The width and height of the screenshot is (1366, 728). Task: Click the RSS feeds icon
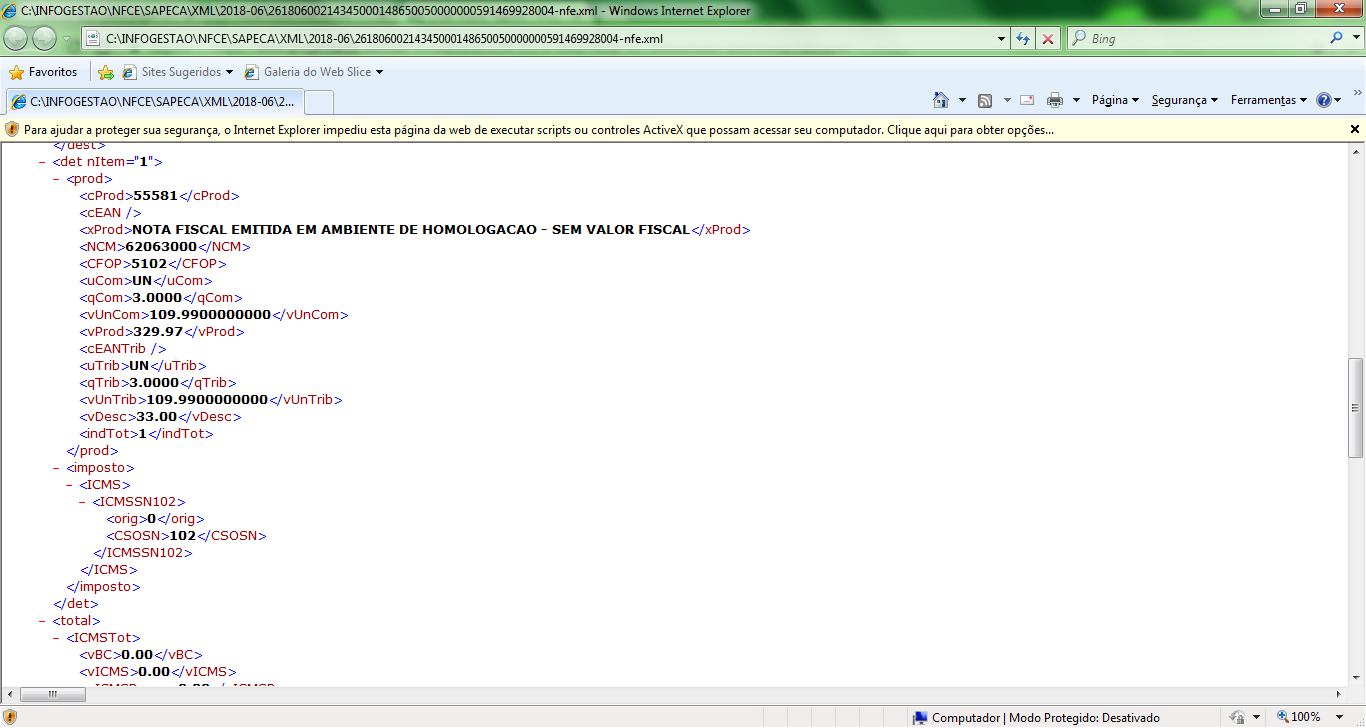click(985, 100)
